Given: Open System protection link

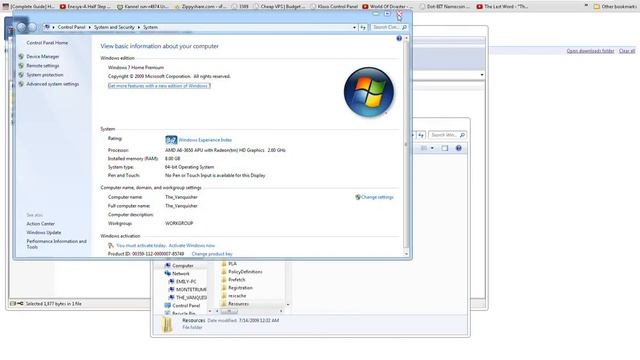Looking at the screenshot, I should 45,75.
